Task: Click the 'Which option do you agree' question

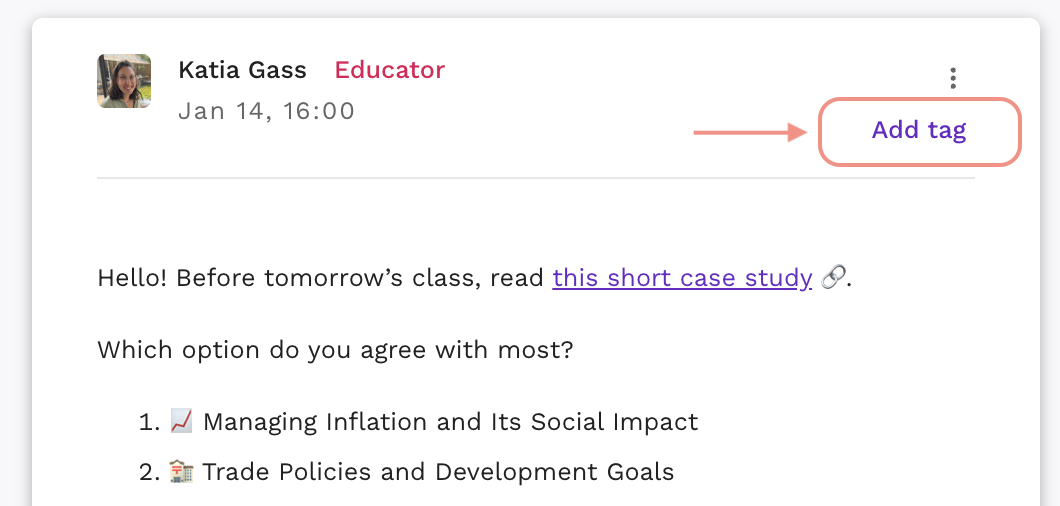Action: coord(335,350)
